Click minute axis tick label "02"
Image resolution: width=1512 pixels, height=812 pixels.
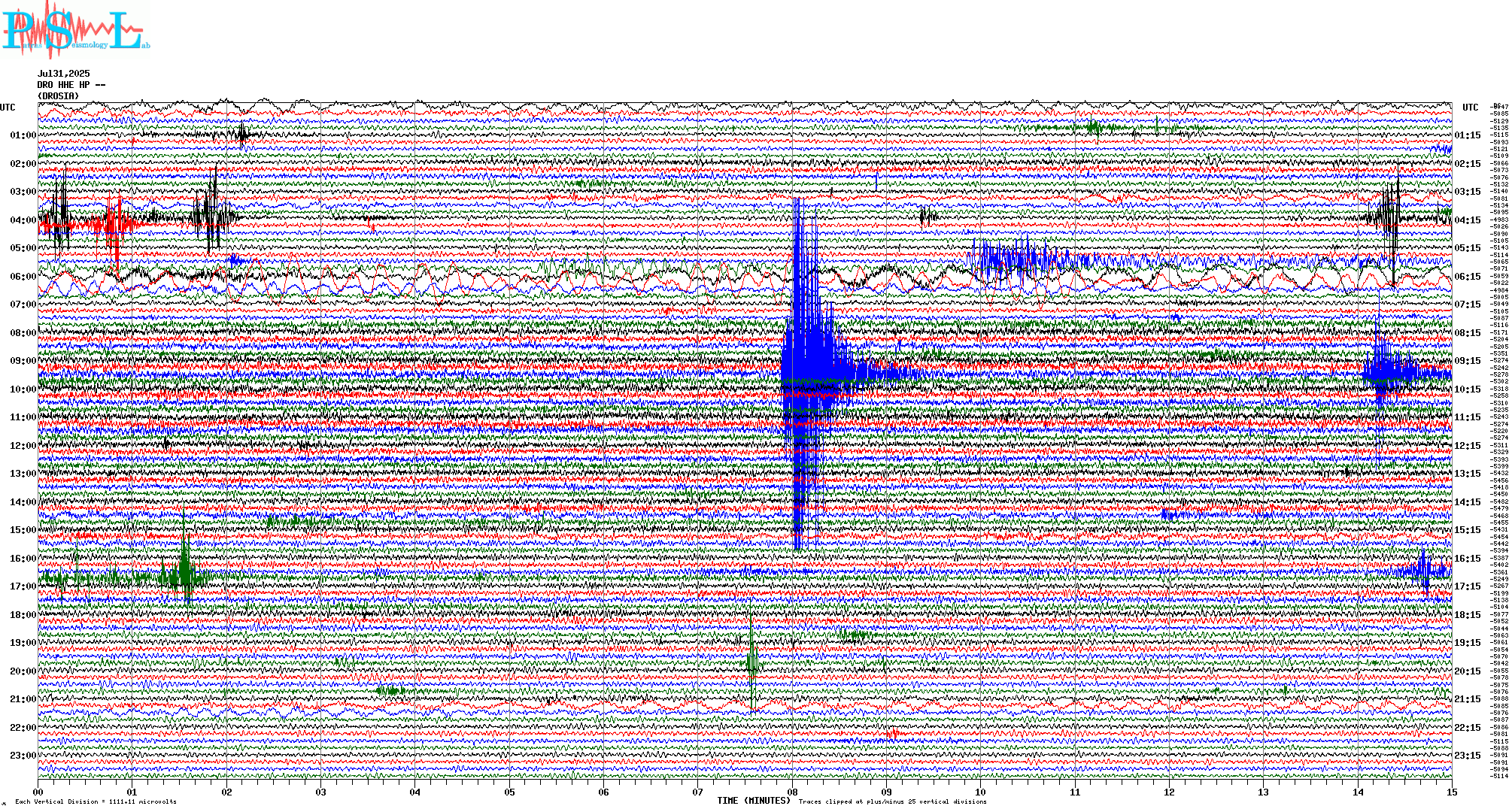coord(226,792)
